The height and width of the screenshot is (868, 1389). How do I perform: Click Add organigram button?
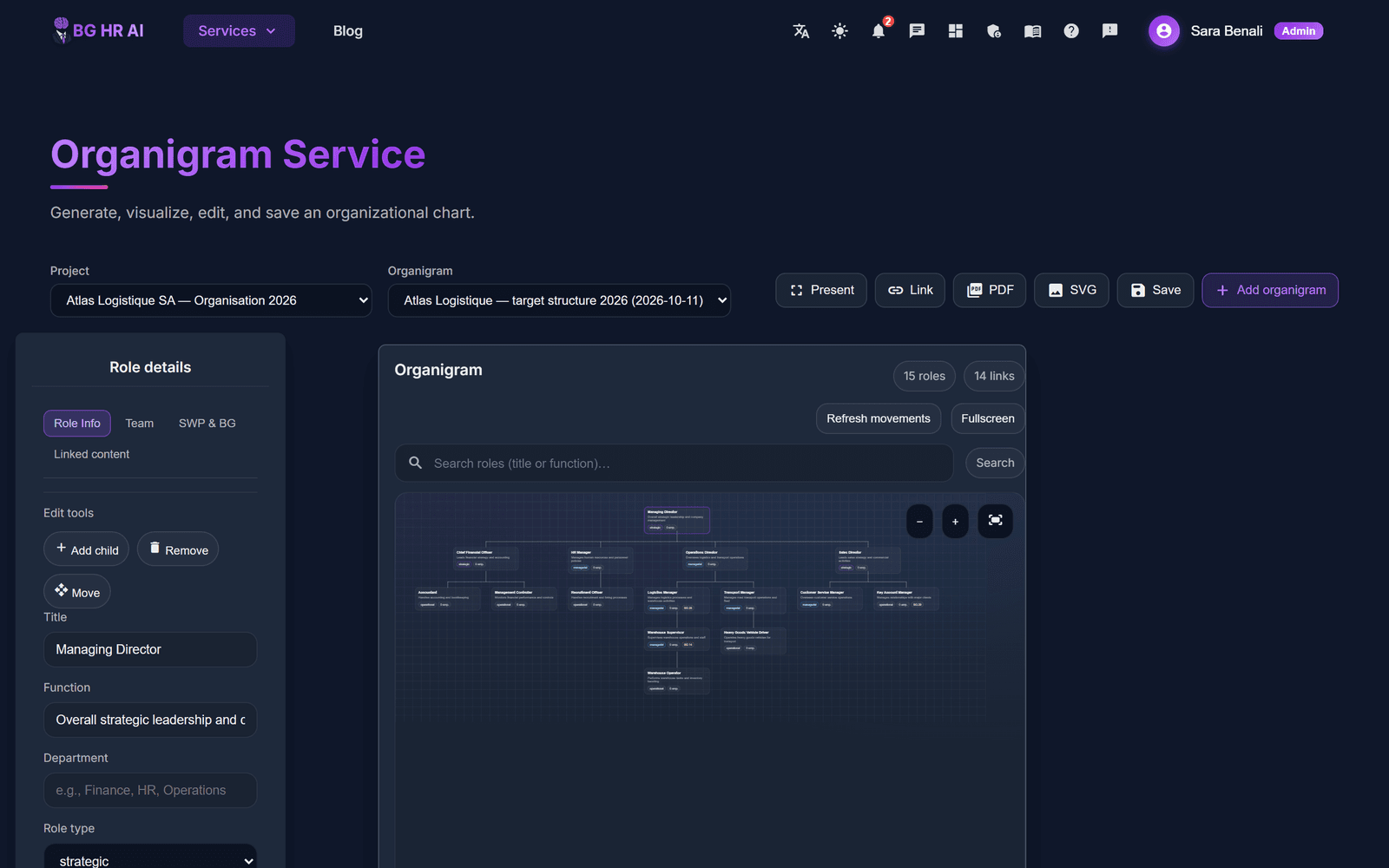pyautogui.click(x=1270, y=290)
